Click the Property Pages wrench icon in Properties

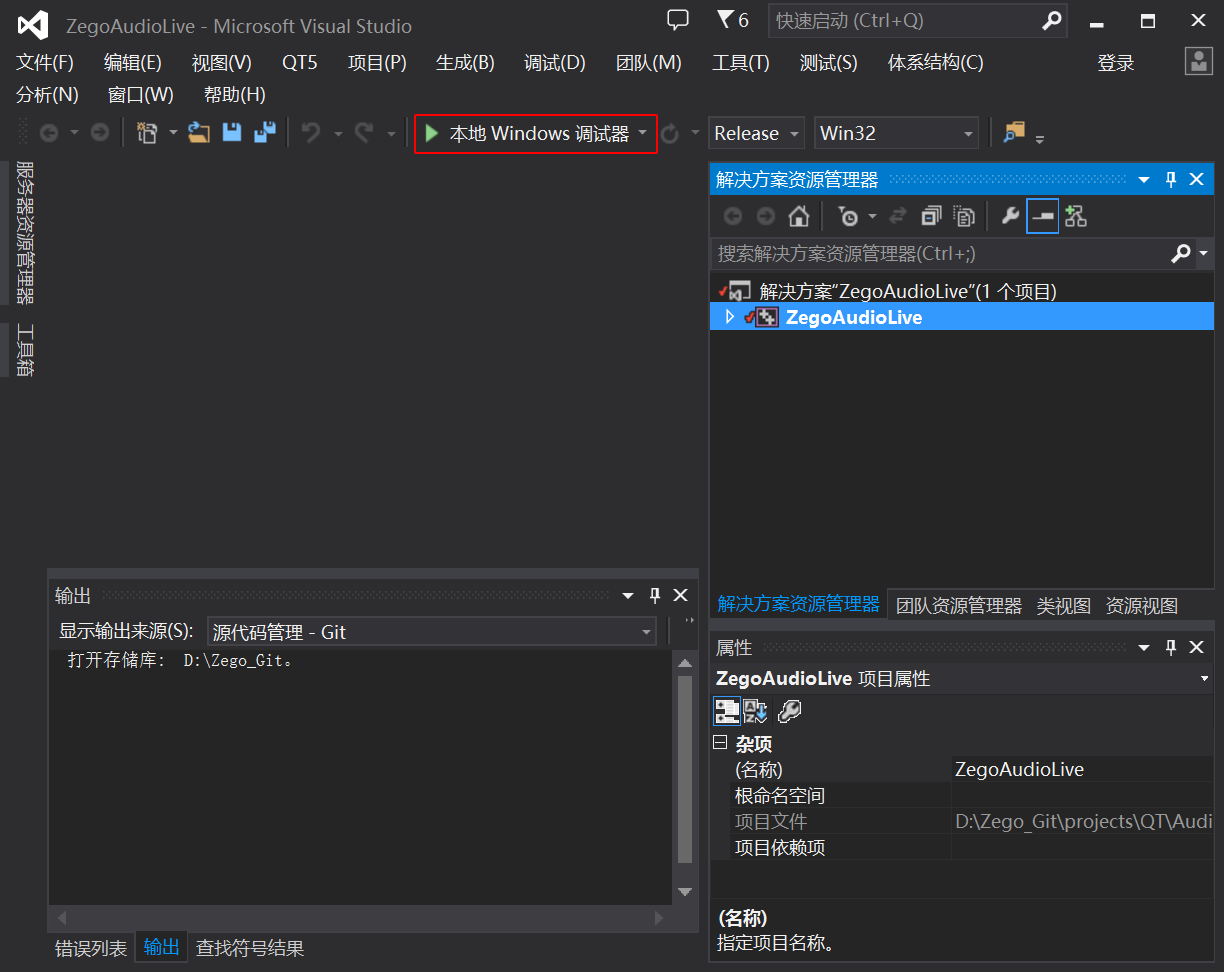point(789,711)
